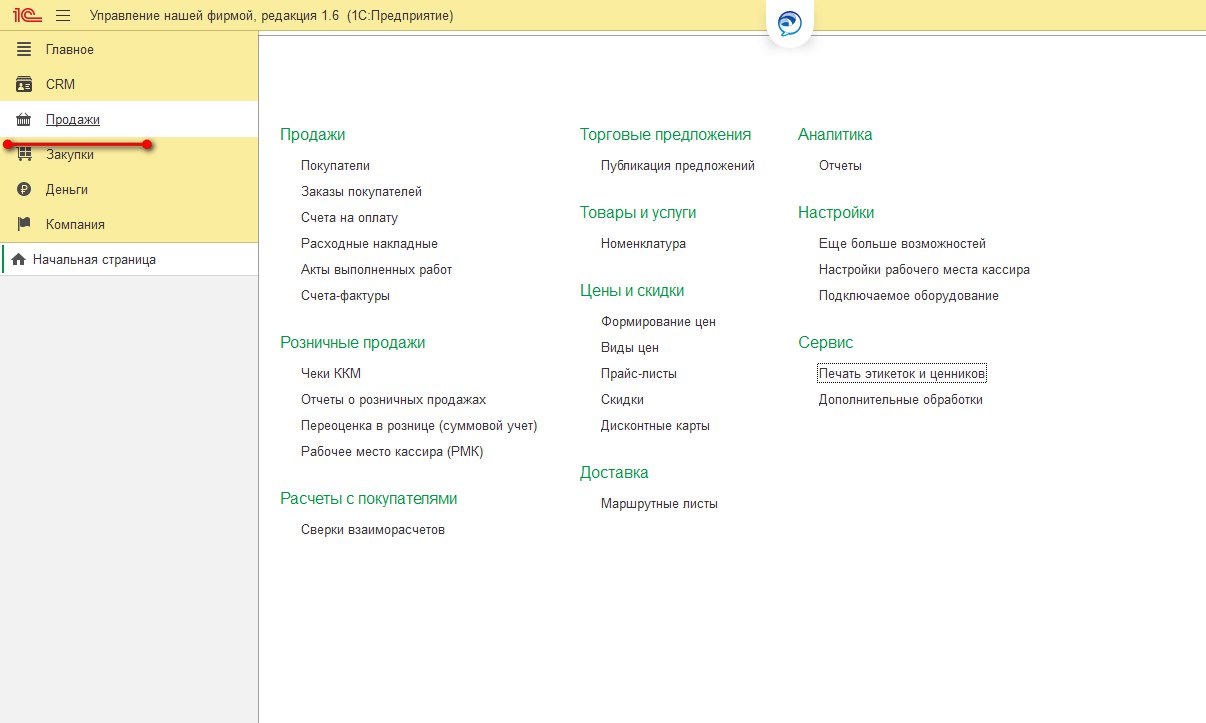Open Счета-фактуры
Screen dimensions: 1206x723
pos(345,296)
